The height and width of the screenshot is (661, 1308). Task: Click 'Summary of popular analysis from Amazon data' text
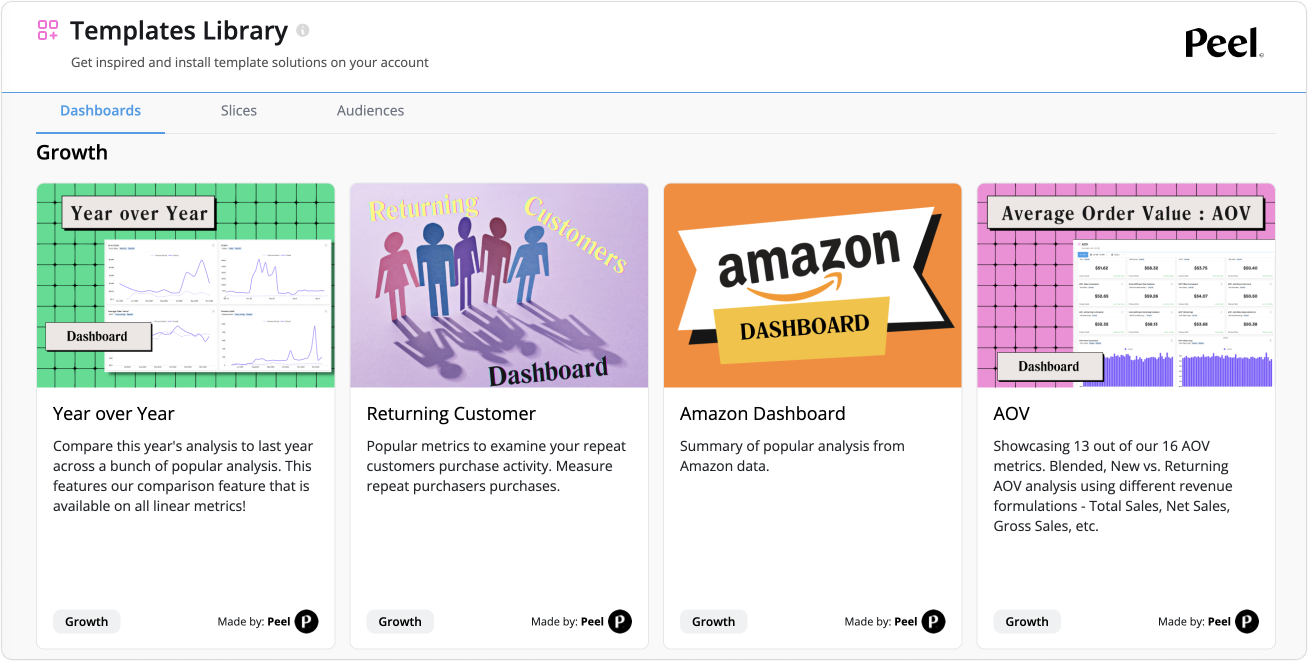coord(792,456)
